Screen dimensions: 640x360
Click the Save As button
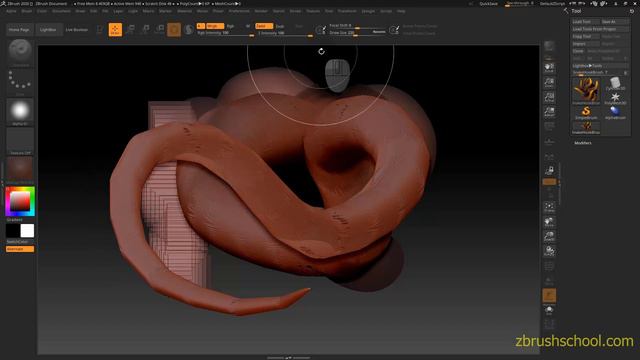point(615,22)
